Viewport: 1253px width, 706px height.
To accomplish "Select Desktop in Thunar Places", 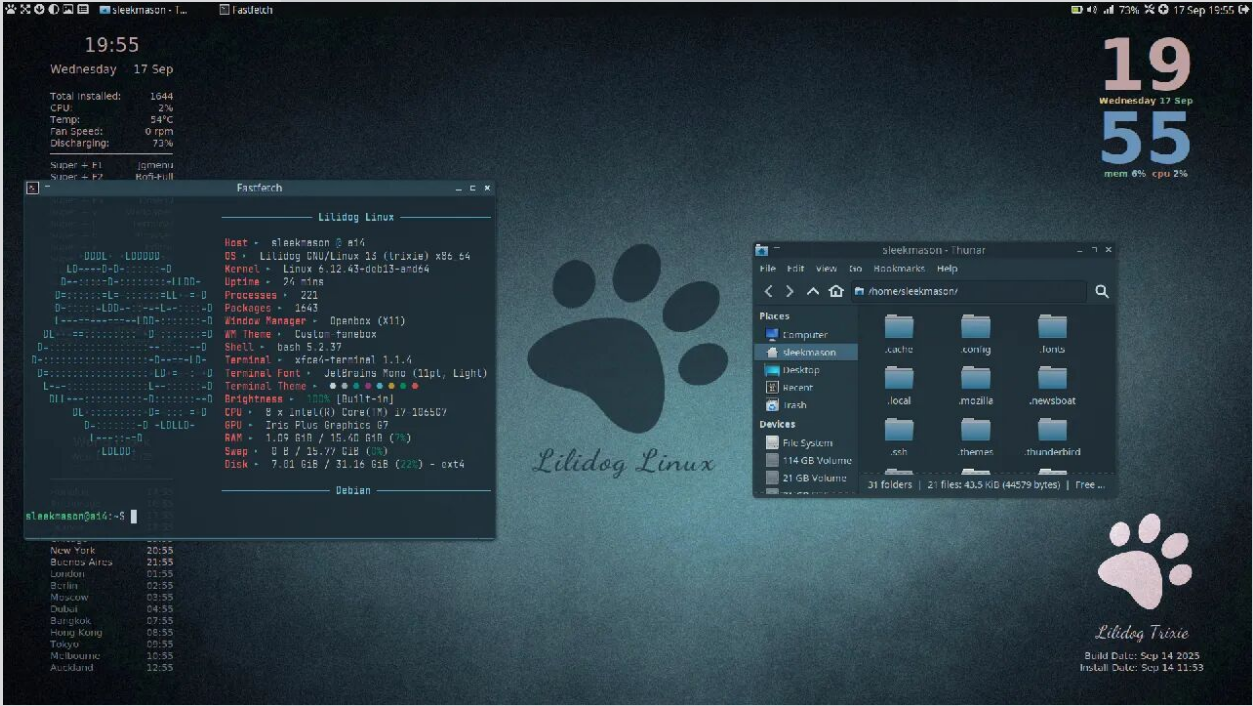I will [804, 370].
